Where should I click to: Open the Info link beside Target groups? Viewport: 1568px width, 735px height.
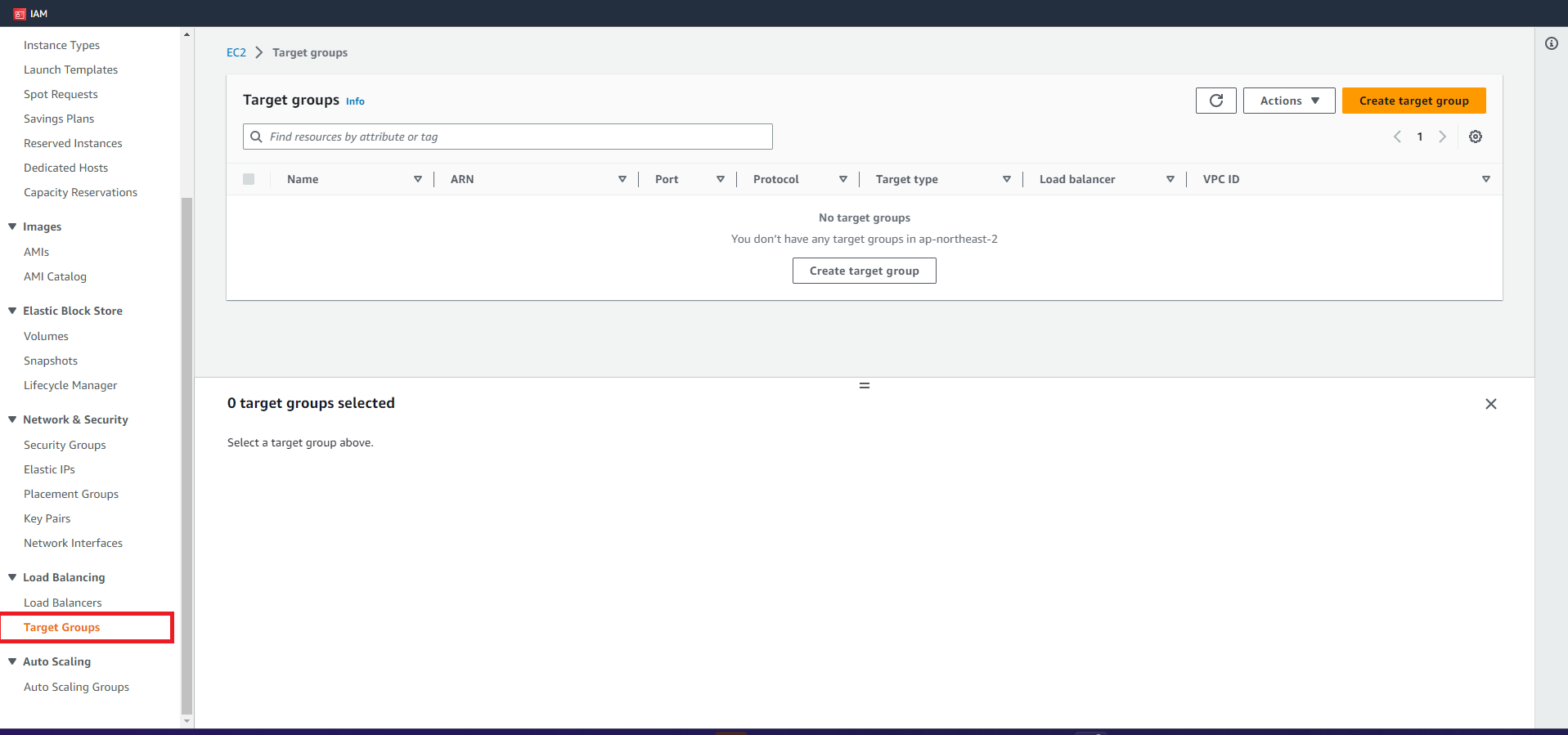(x=355, y=101)
